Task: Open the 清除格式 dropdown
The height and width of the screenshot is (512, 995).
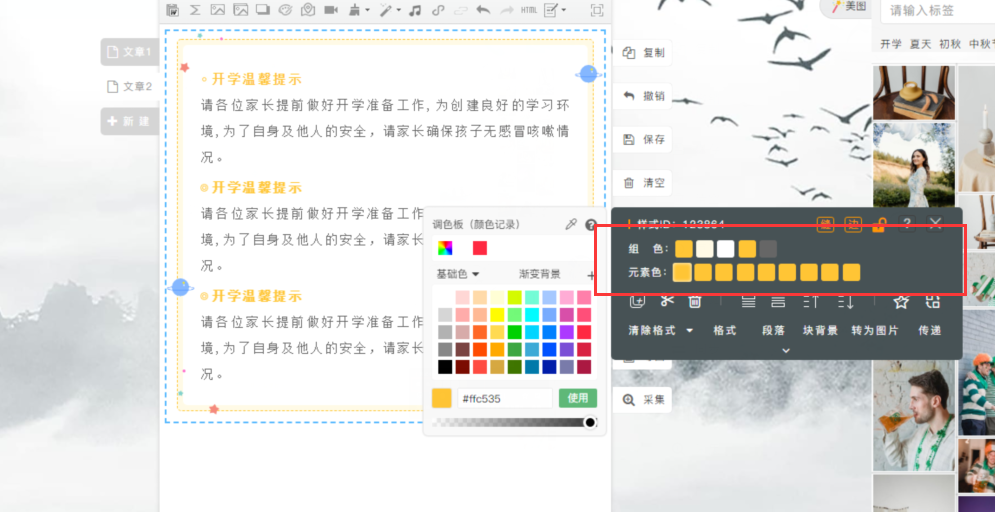Action: 661,331
